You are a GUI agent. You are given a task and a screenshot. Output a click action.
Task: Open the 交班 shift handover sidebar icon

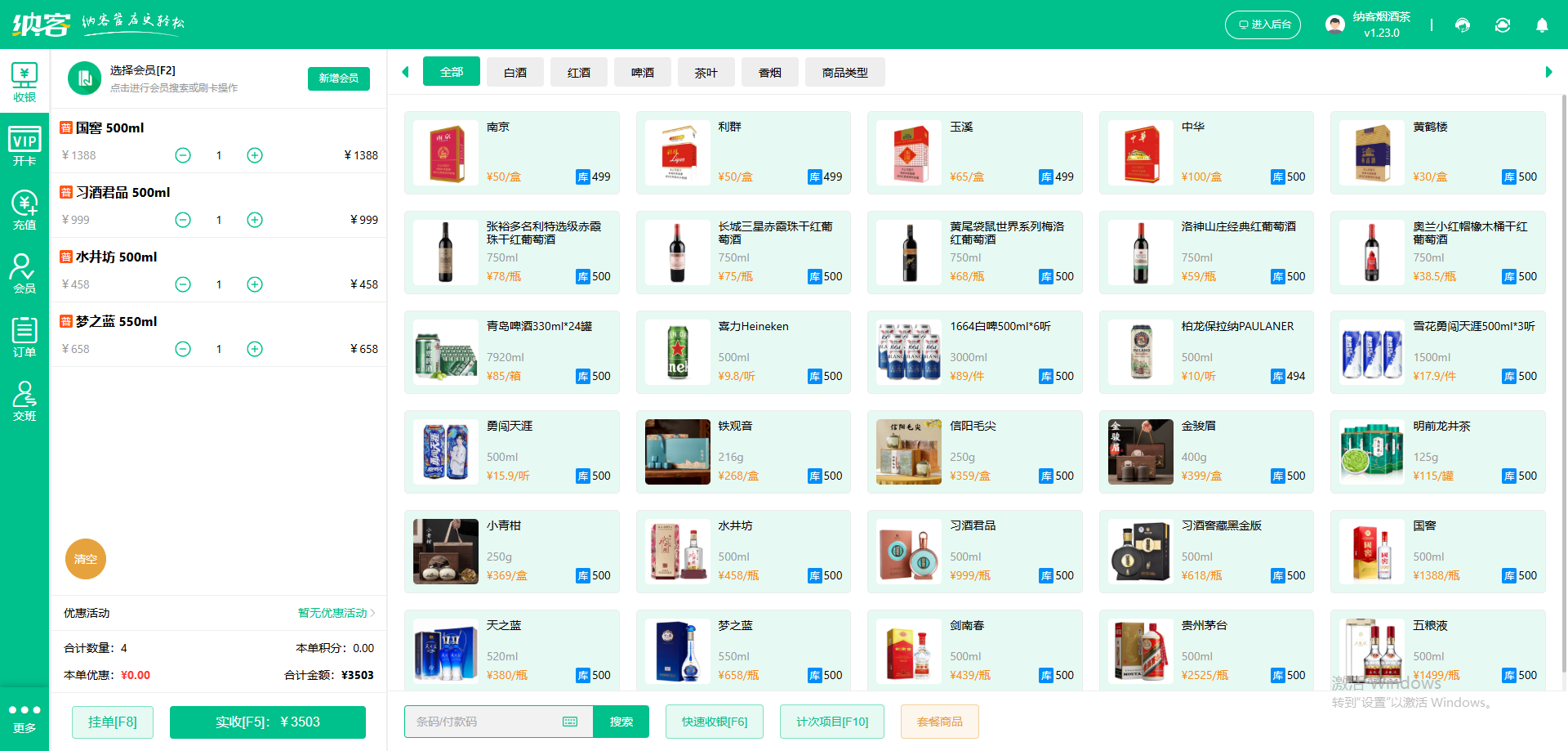[x=24, y=401]
